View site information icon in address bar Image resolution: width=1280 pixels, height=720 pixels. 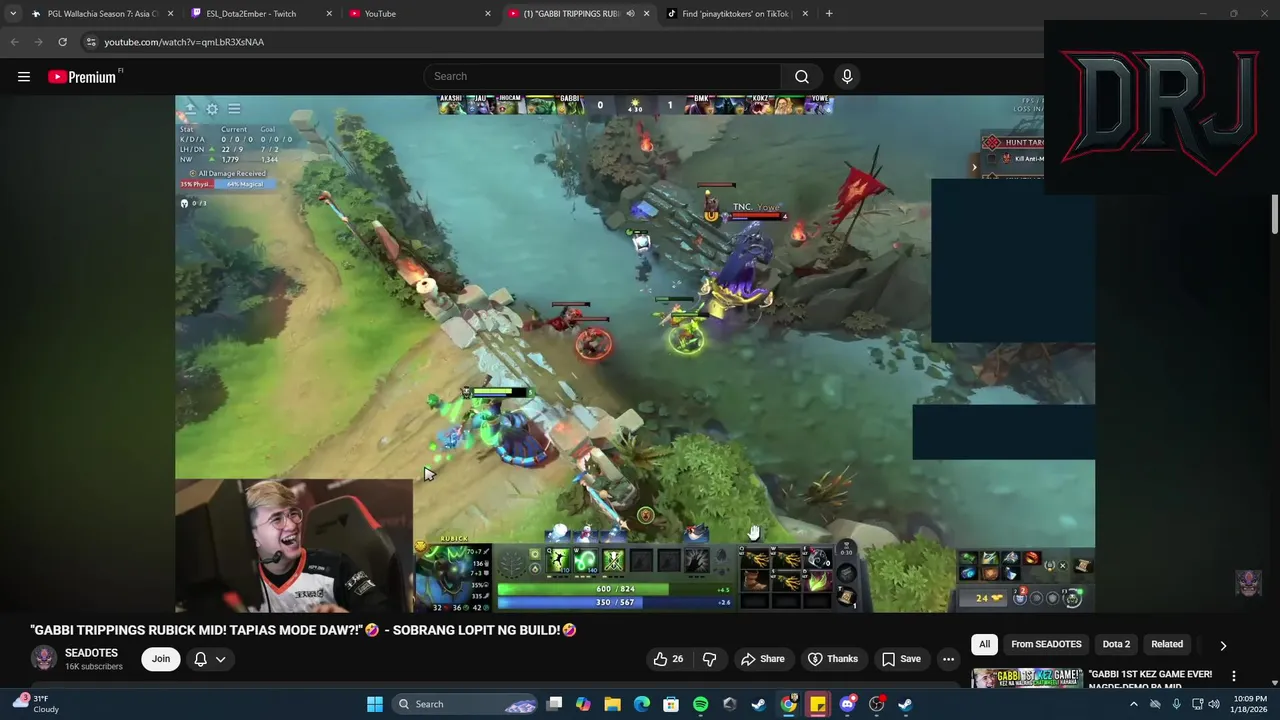point(91,42)
